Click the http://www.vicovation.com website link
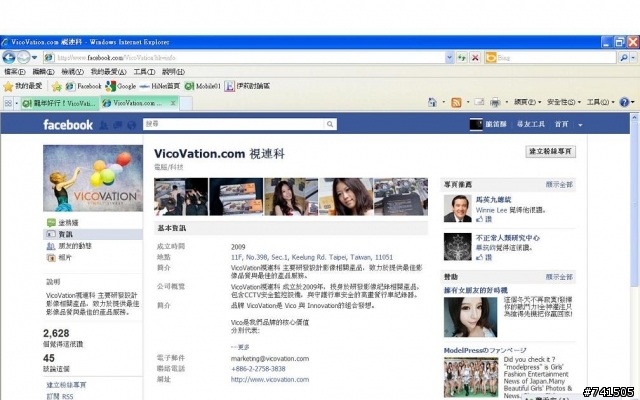The image size is (640, 400). tap(270, 379)
